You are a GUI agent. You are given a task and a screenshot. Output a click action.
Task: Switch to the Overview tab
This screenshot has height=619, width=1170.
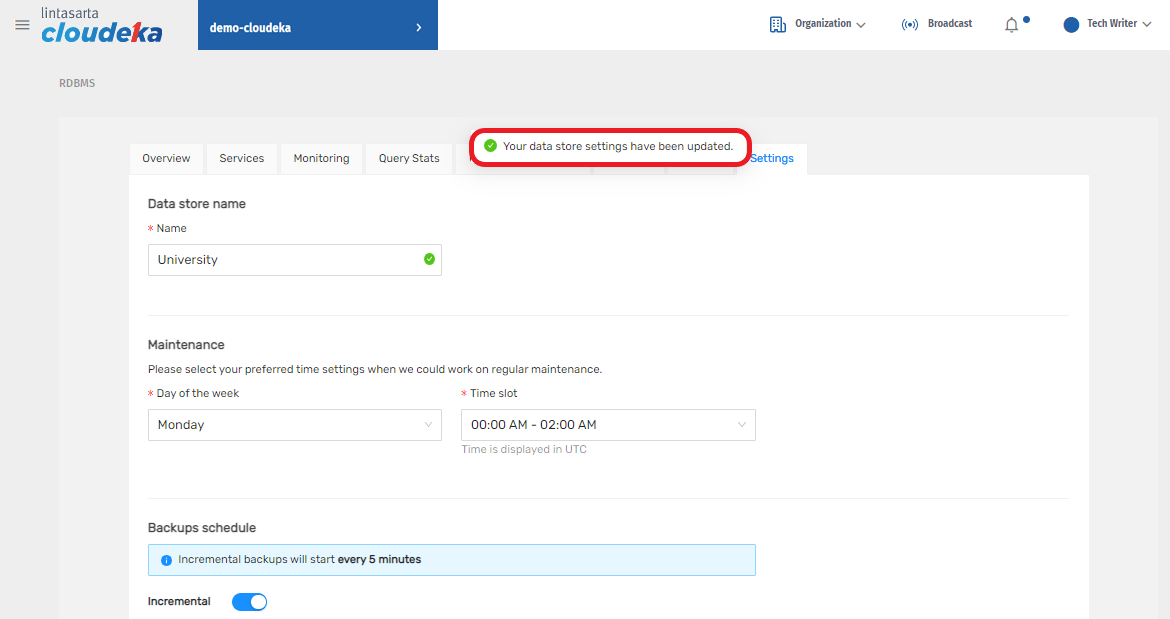click(x=166, y=158)
